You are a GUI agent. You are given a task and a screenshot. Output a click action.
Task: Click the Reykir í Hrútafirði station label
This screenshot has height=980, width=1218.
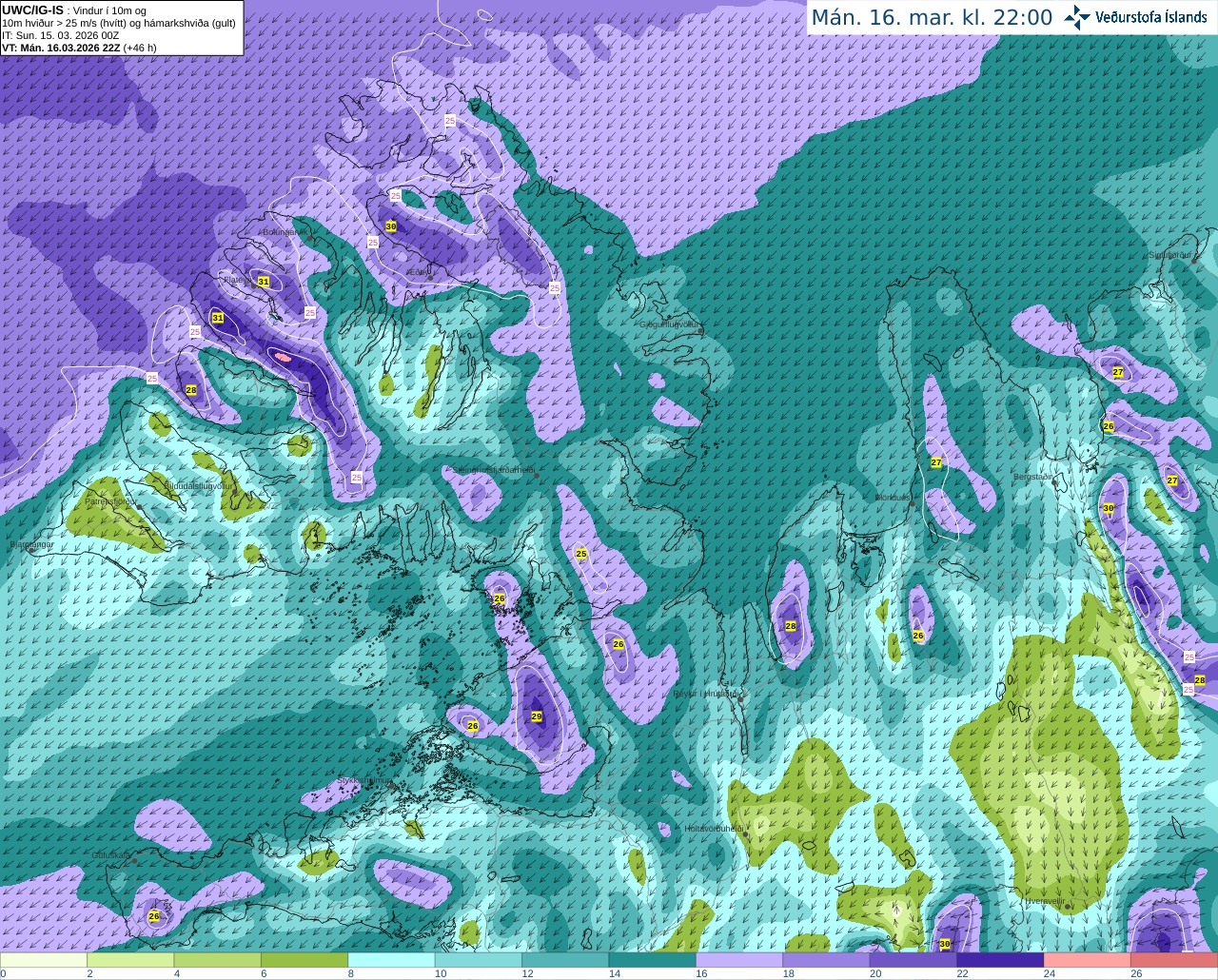(708, 694)
